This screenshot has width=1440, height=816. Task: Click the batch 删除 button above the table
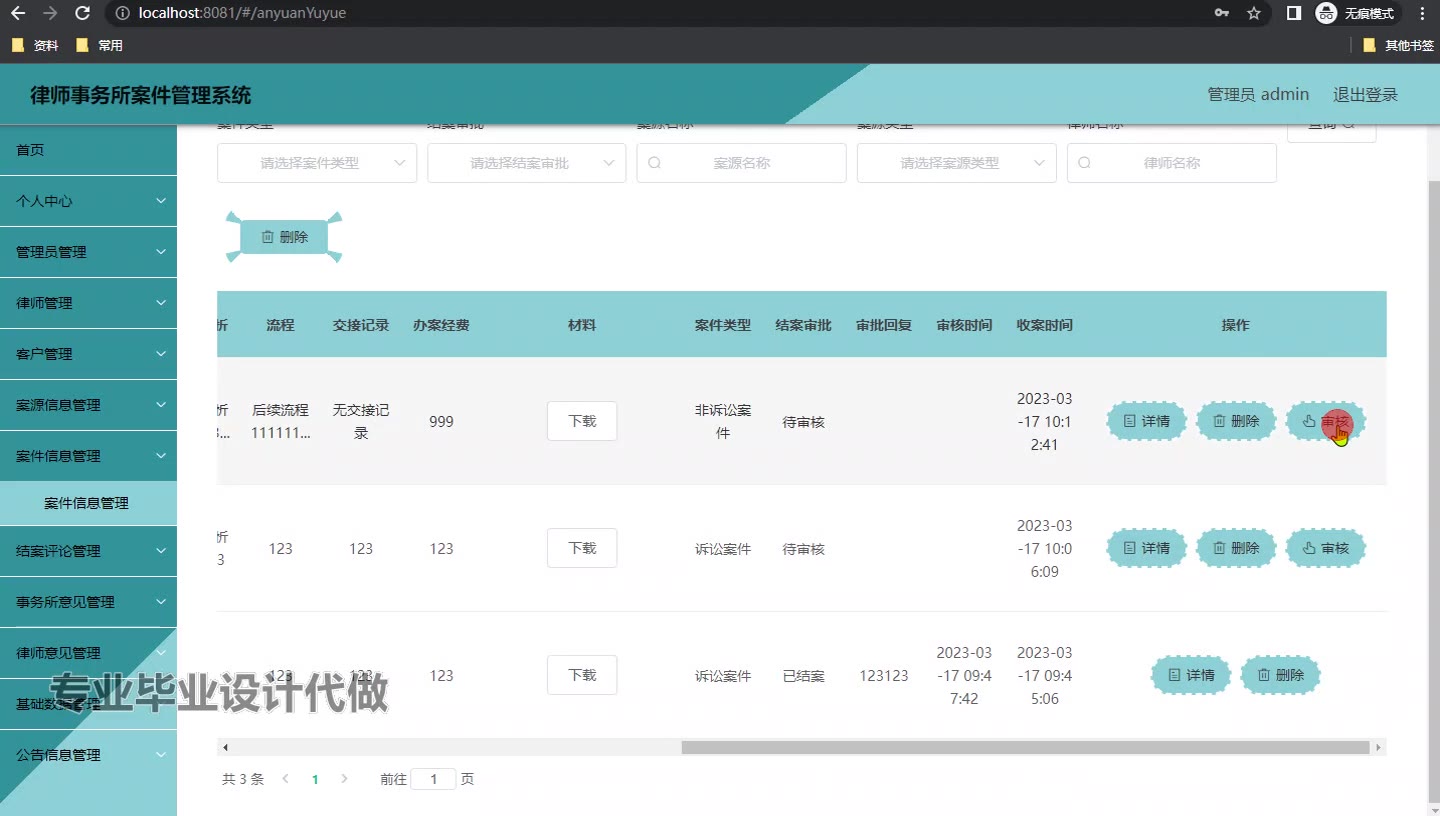(284, 237)
